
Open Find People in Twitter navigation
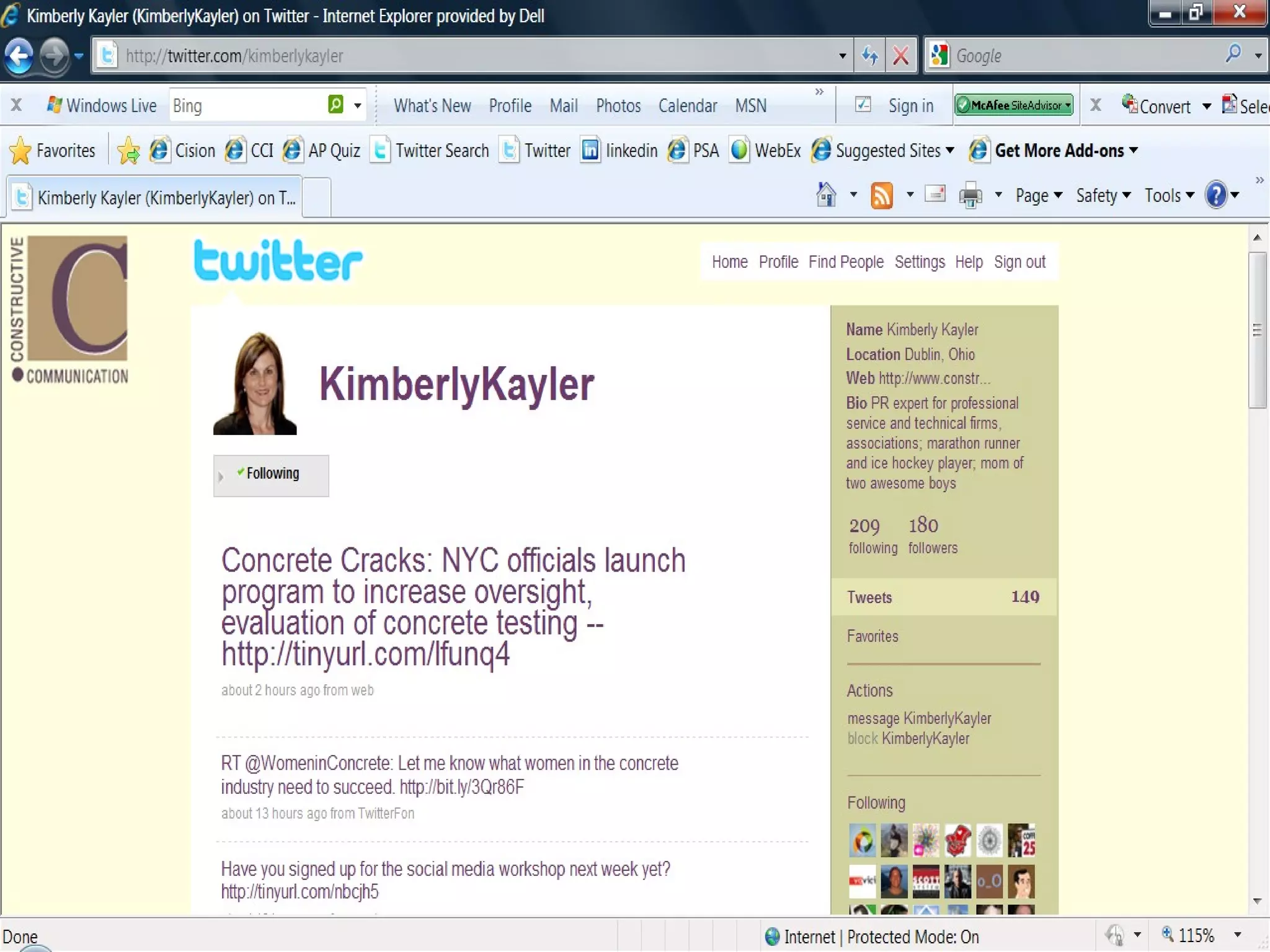click(x=846, y=262)
